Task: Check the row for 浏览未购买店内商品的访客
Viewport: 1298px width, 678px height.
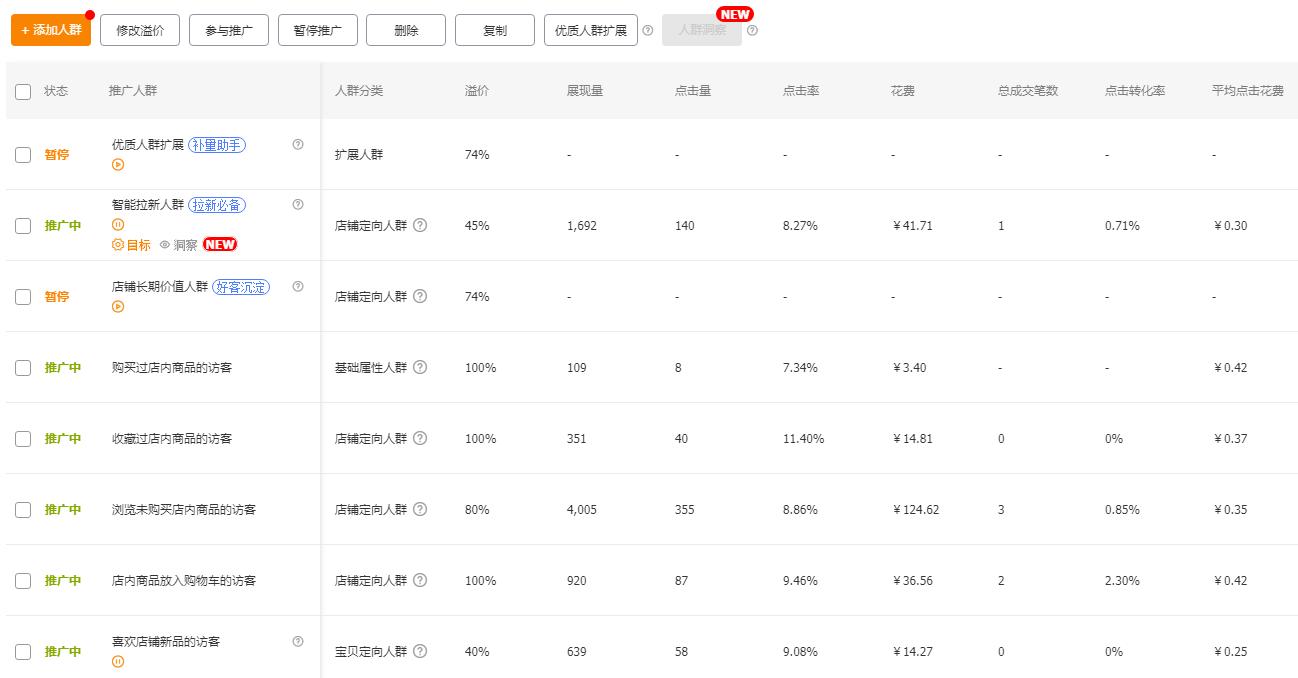Action: click(23, 509)
